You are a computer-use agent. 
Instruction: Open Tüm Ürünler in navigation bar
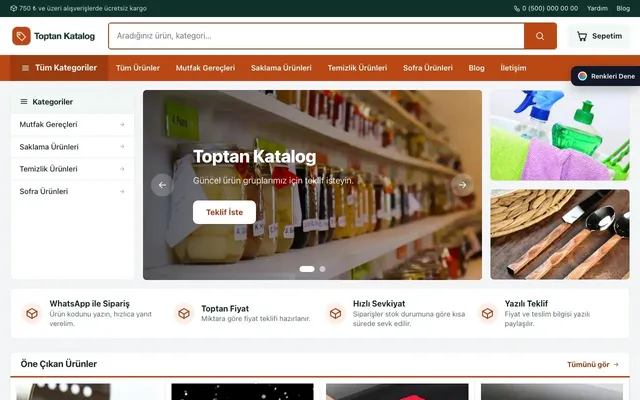click(138, 68)
